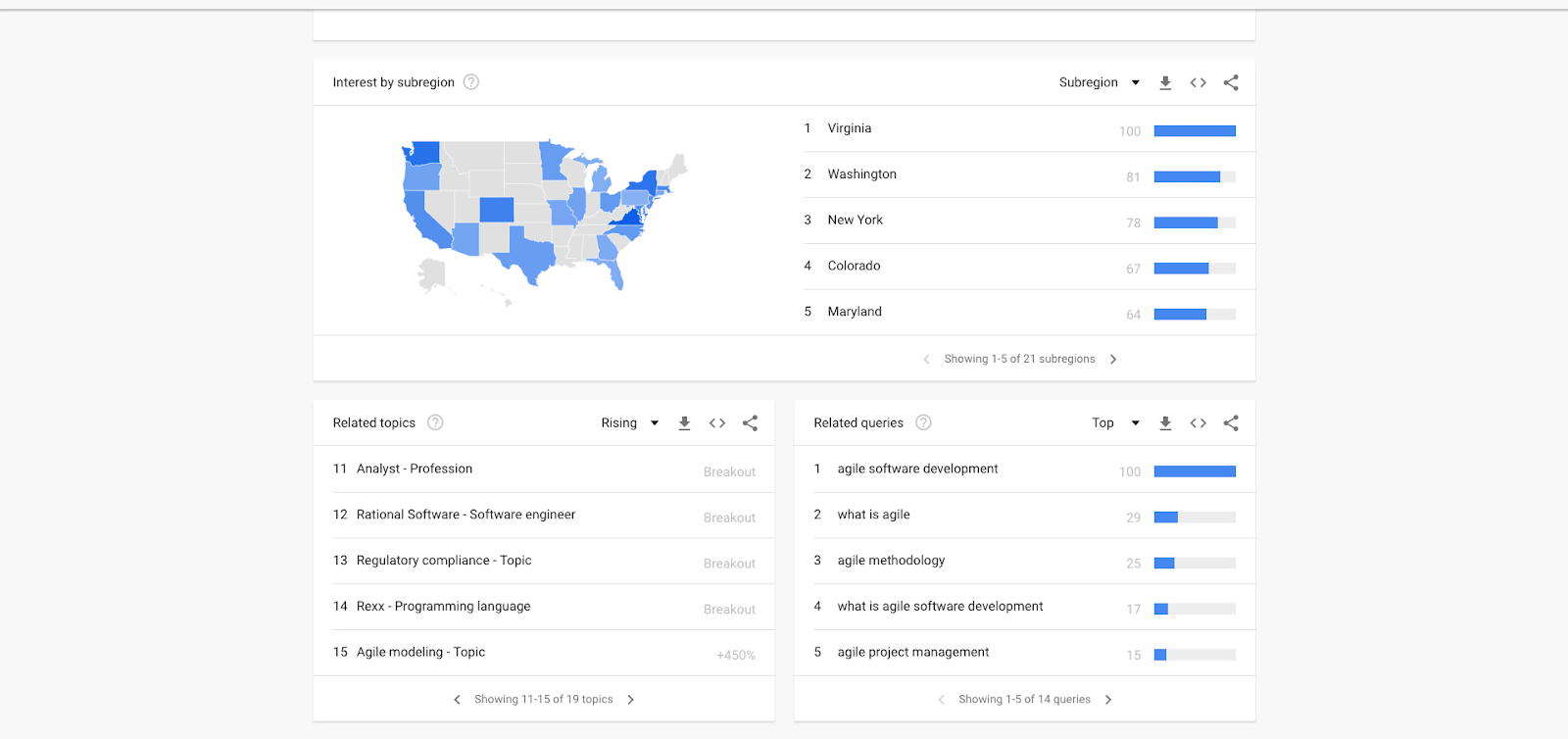Download the Interest by subregion data
Screen dimensions: 1568x739
[x=1165, y=83]
